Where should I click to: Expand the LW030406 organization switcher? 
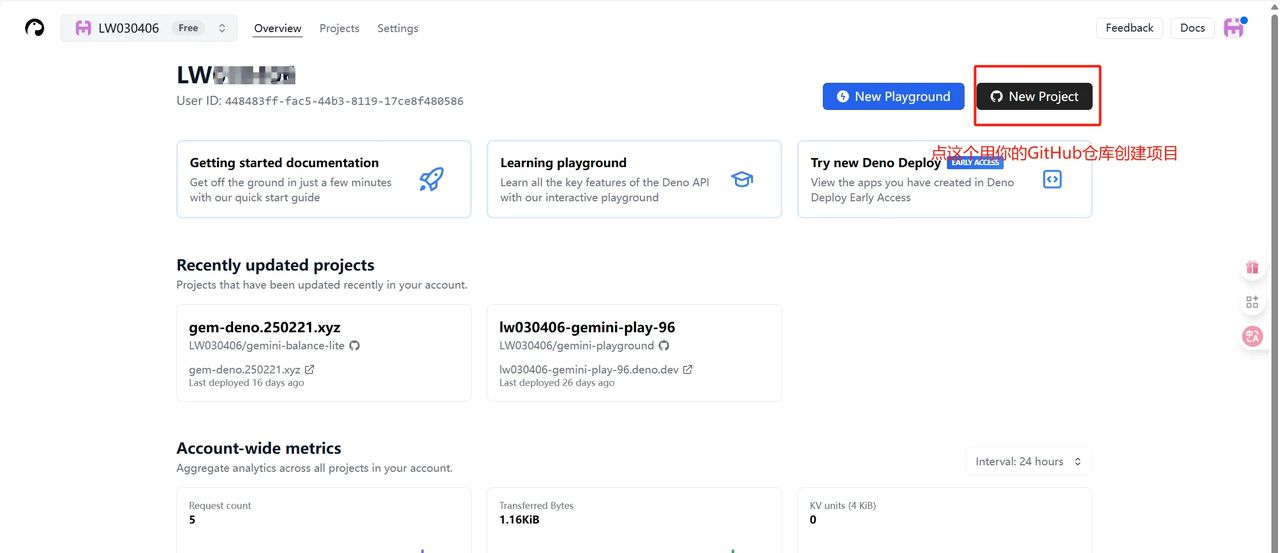tap(149, 28)
